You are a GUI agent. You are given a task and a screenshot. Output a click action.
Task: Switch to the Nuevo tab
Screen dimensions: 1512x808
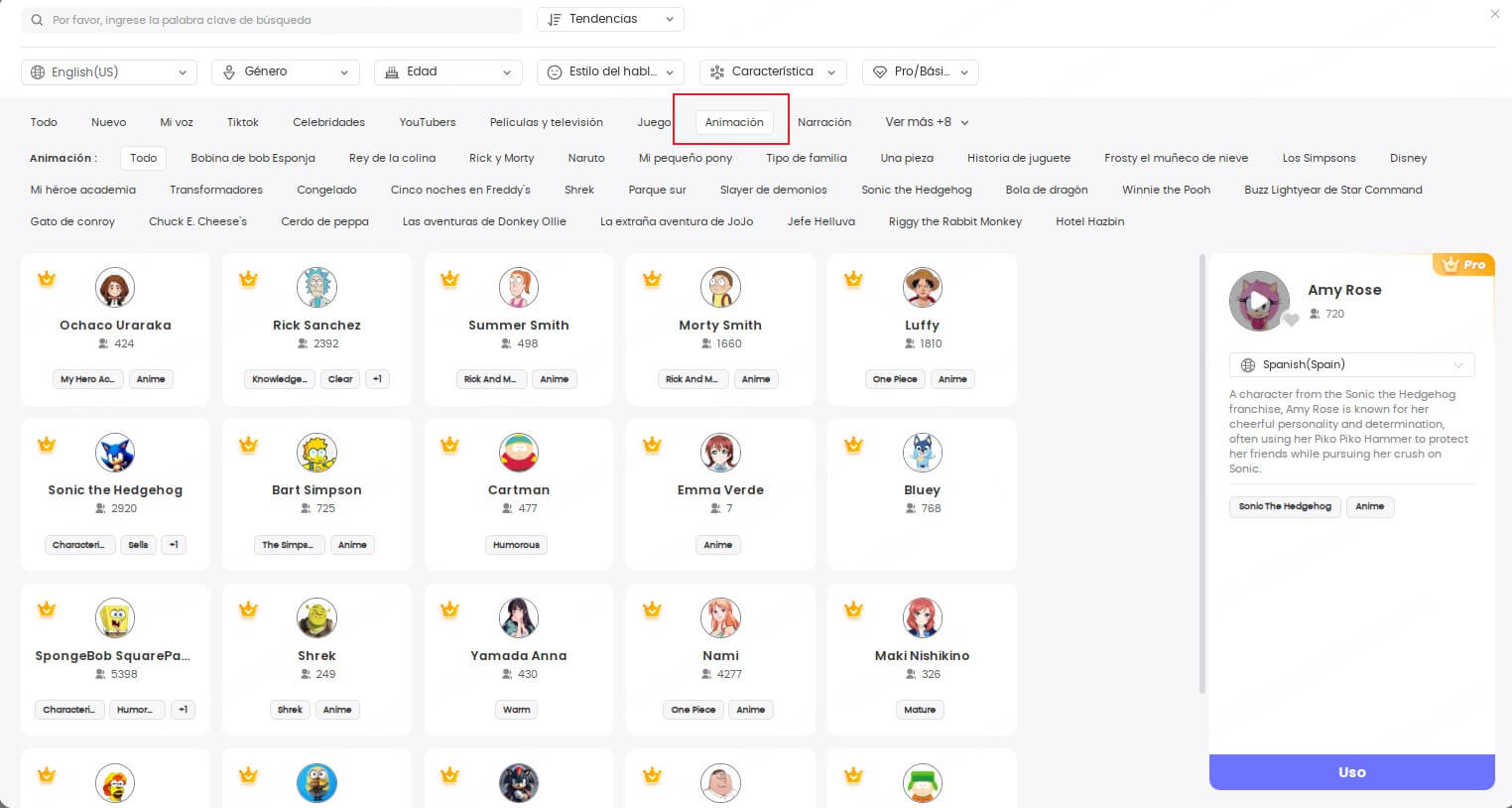109,122
